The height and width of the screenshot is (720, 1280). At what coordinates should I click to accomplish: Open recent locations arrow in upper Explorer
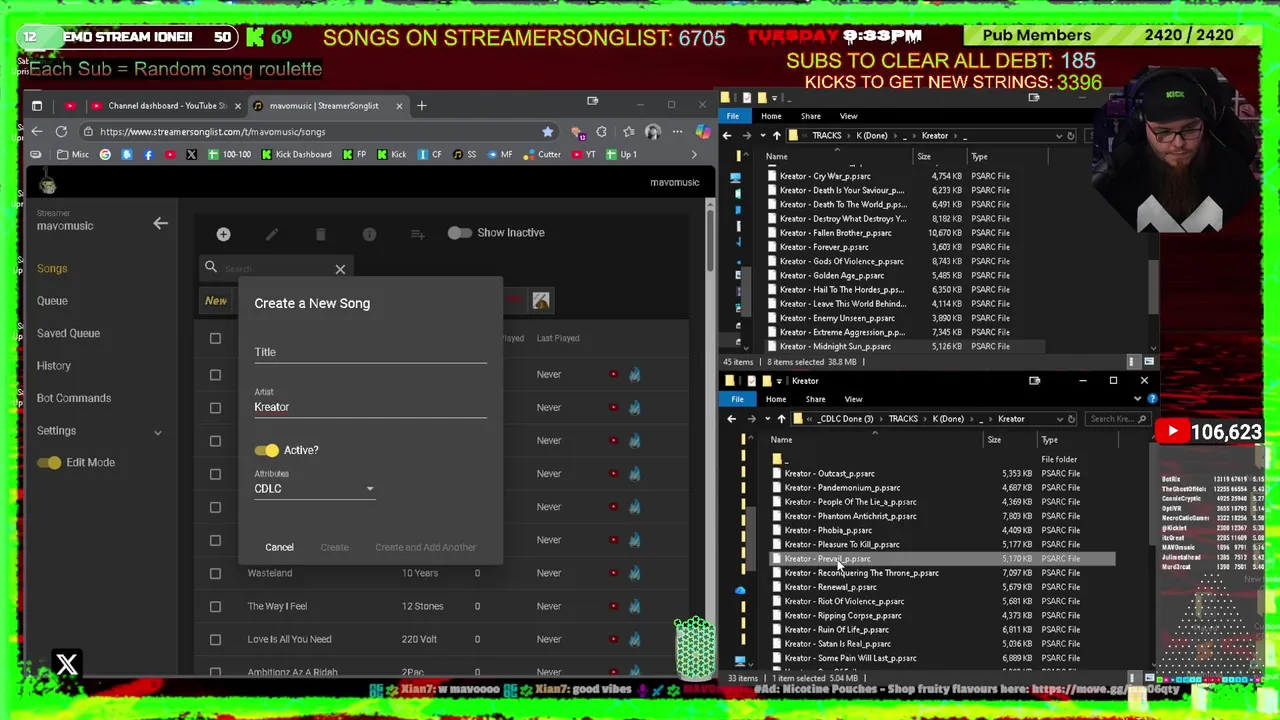(763, 136)
